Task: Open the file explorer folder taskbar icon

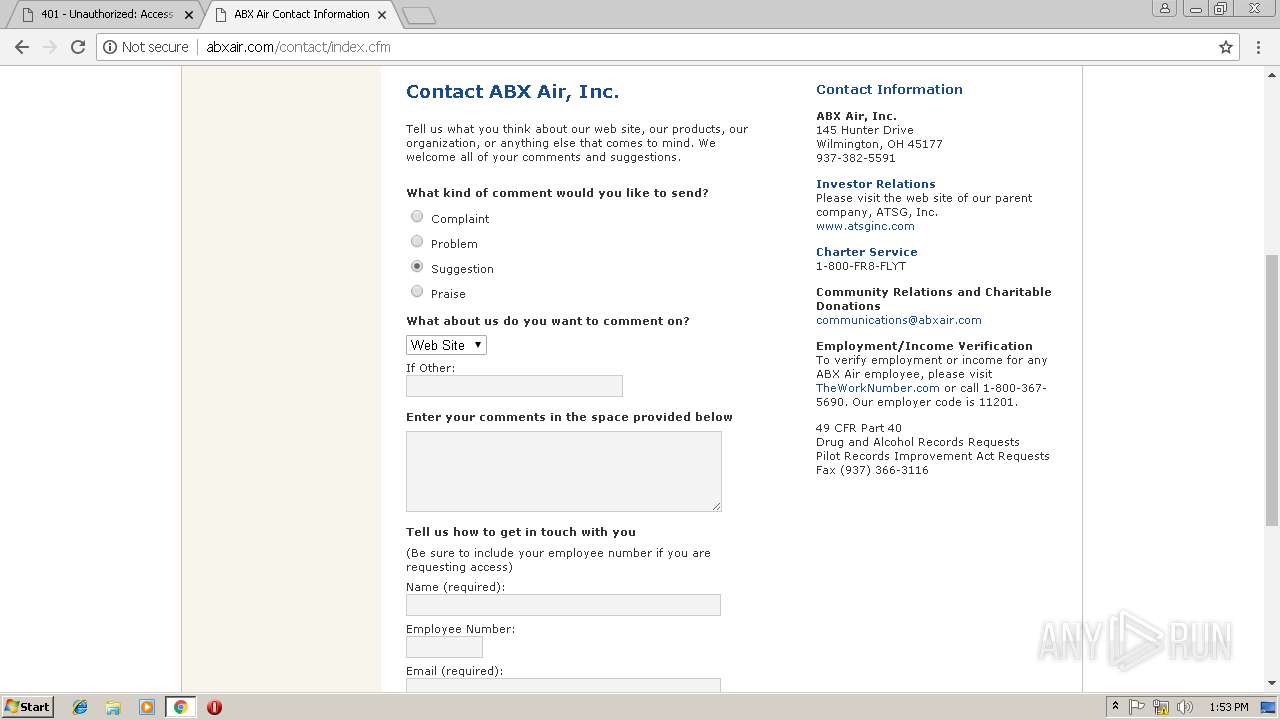Action: (113, 707)
